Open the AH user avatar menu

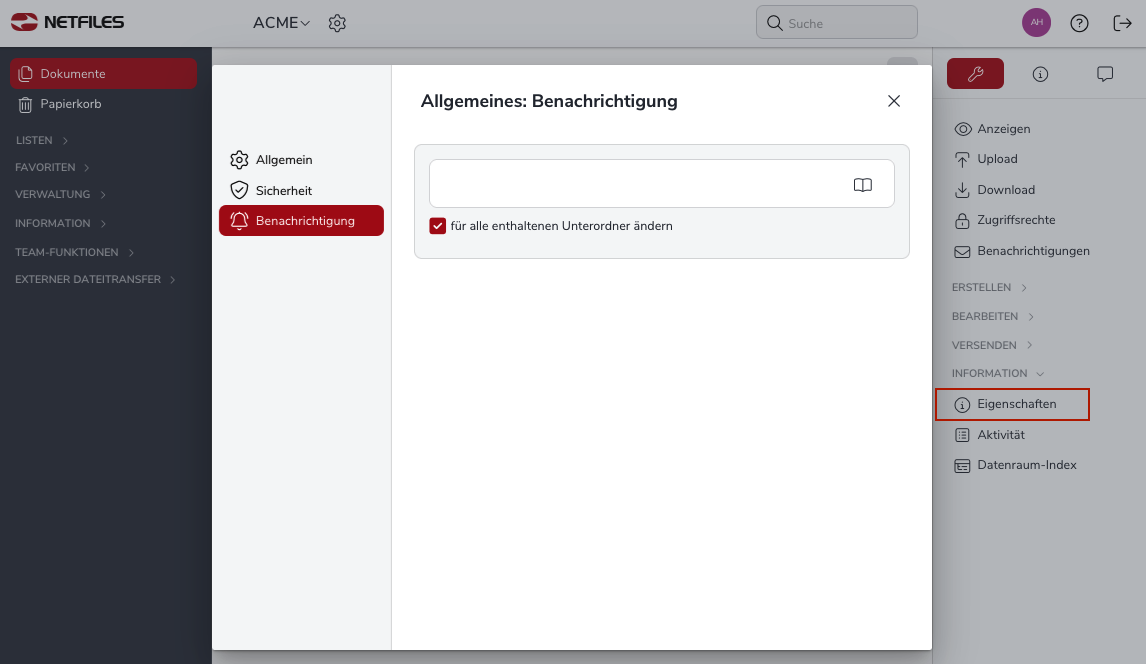coord(1036,23)
